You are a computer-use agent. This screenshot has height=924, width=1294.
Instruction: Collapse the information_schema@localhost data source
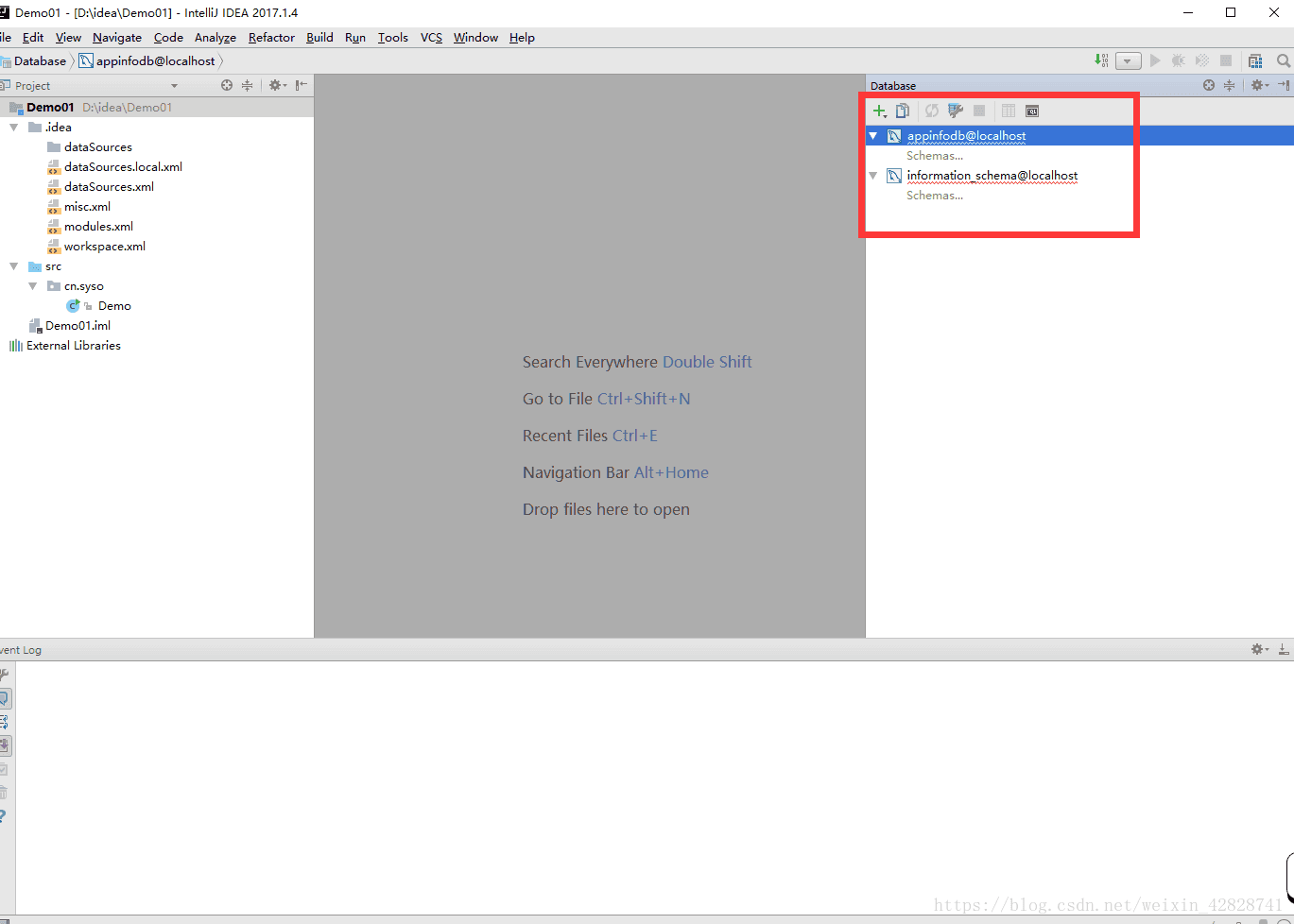[x=873, y=176]
